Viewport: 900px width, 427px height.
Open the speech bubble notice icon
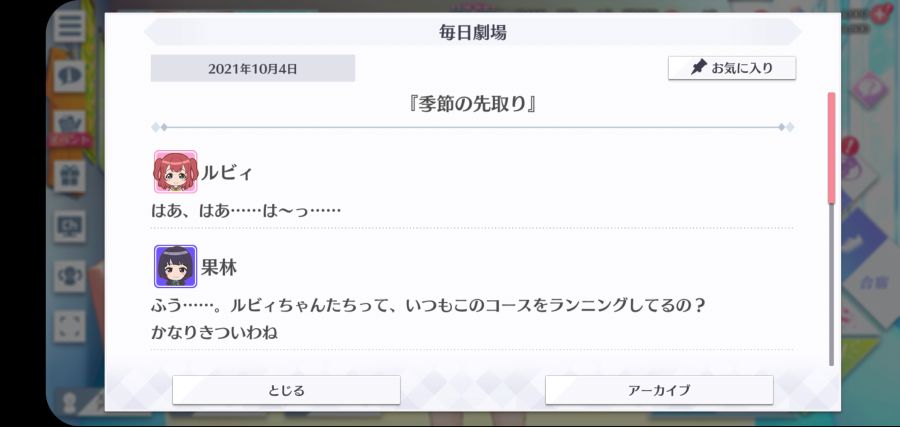[x=69, y=76]
